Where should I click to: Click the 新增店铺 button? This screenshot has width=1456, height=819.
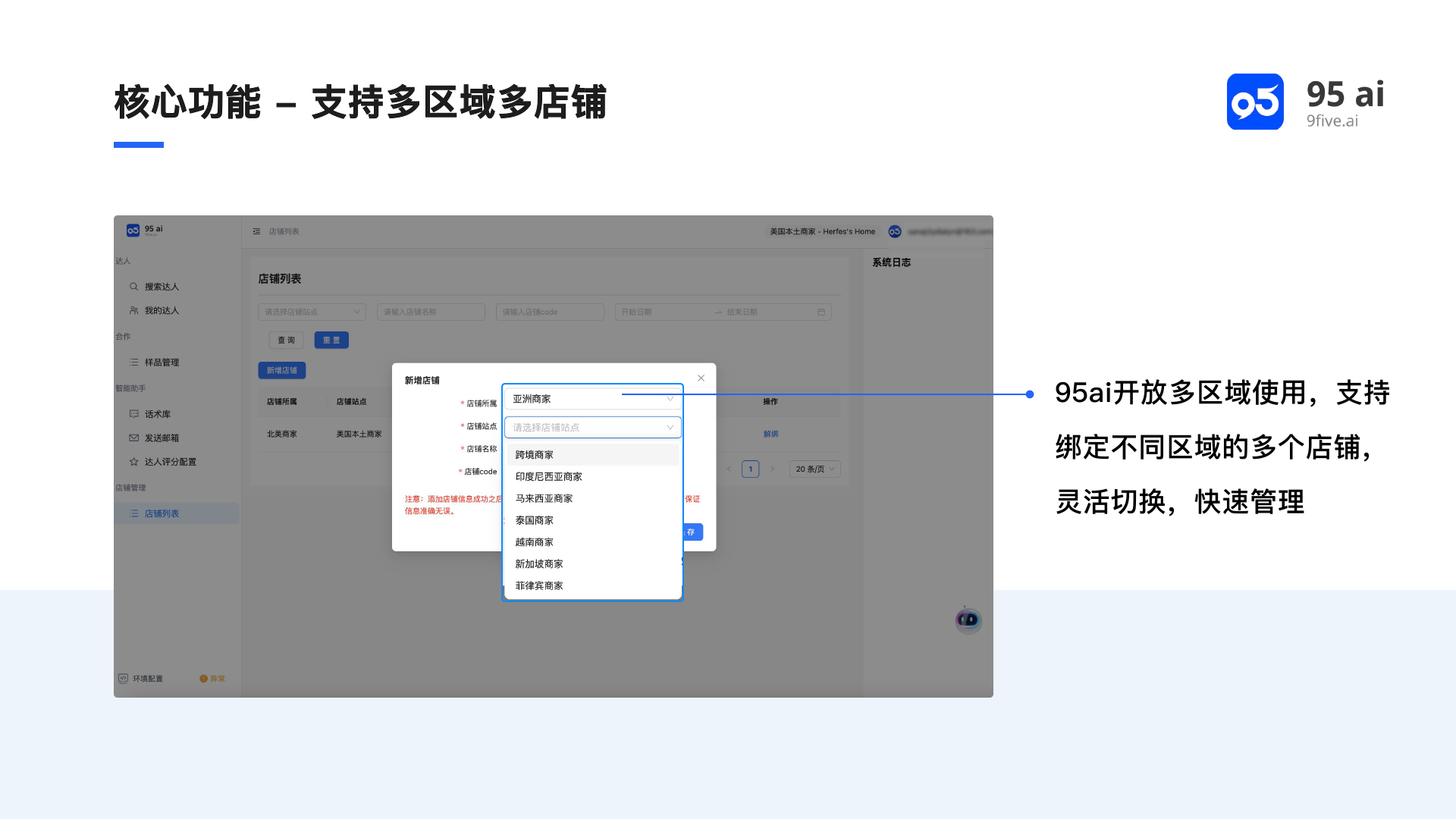click(x=282, y=370)
